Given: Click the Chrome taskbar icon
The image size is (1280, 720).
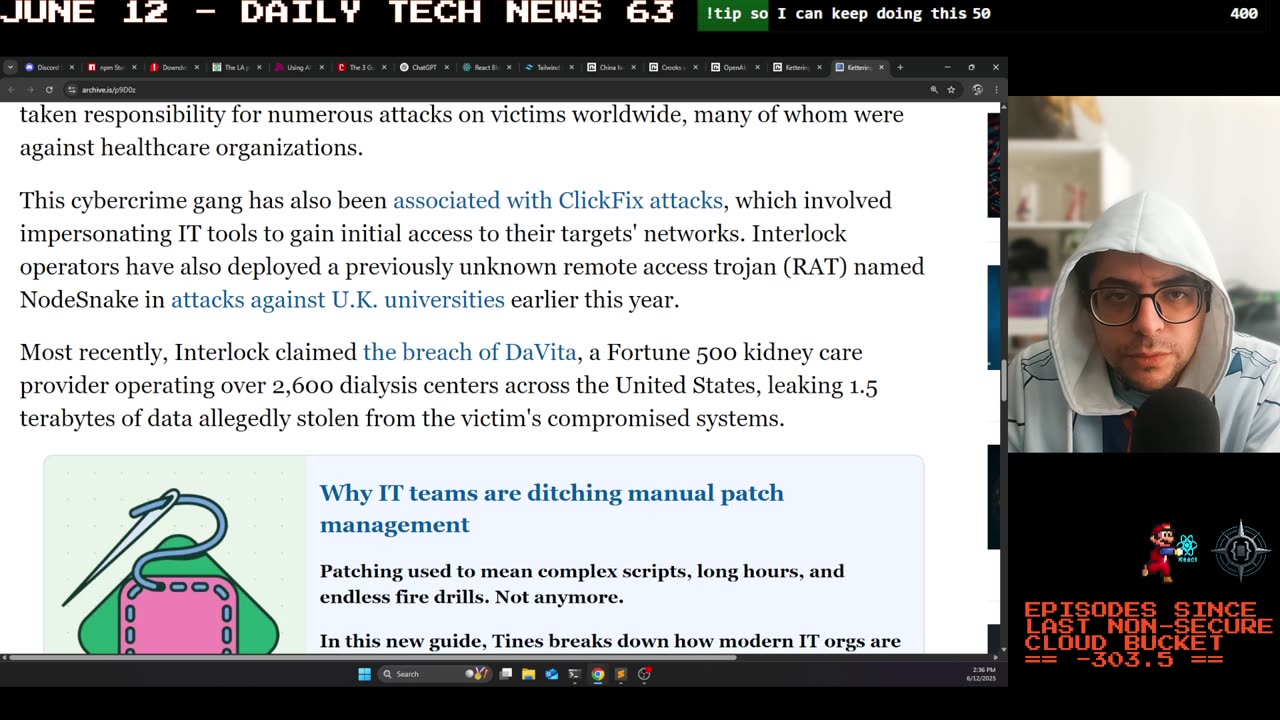Looking at the screenshot, I should tap(597, 674).
